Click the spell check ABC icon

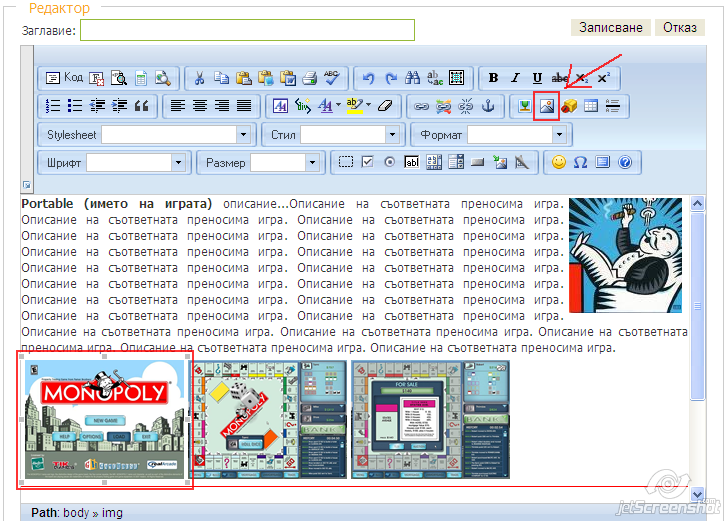point(332,78)
